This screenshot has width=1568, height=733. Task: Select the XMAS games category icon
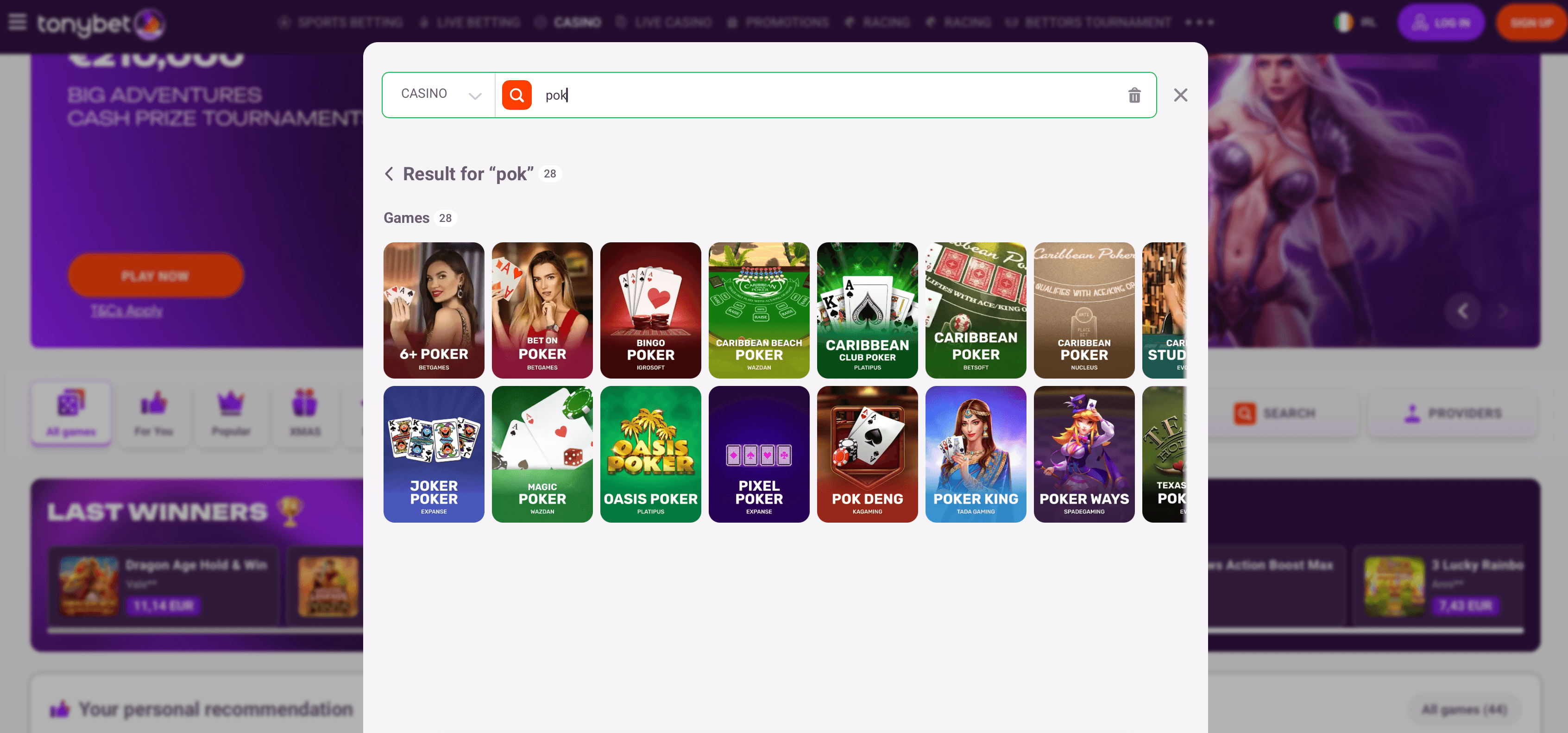(307, 413)
